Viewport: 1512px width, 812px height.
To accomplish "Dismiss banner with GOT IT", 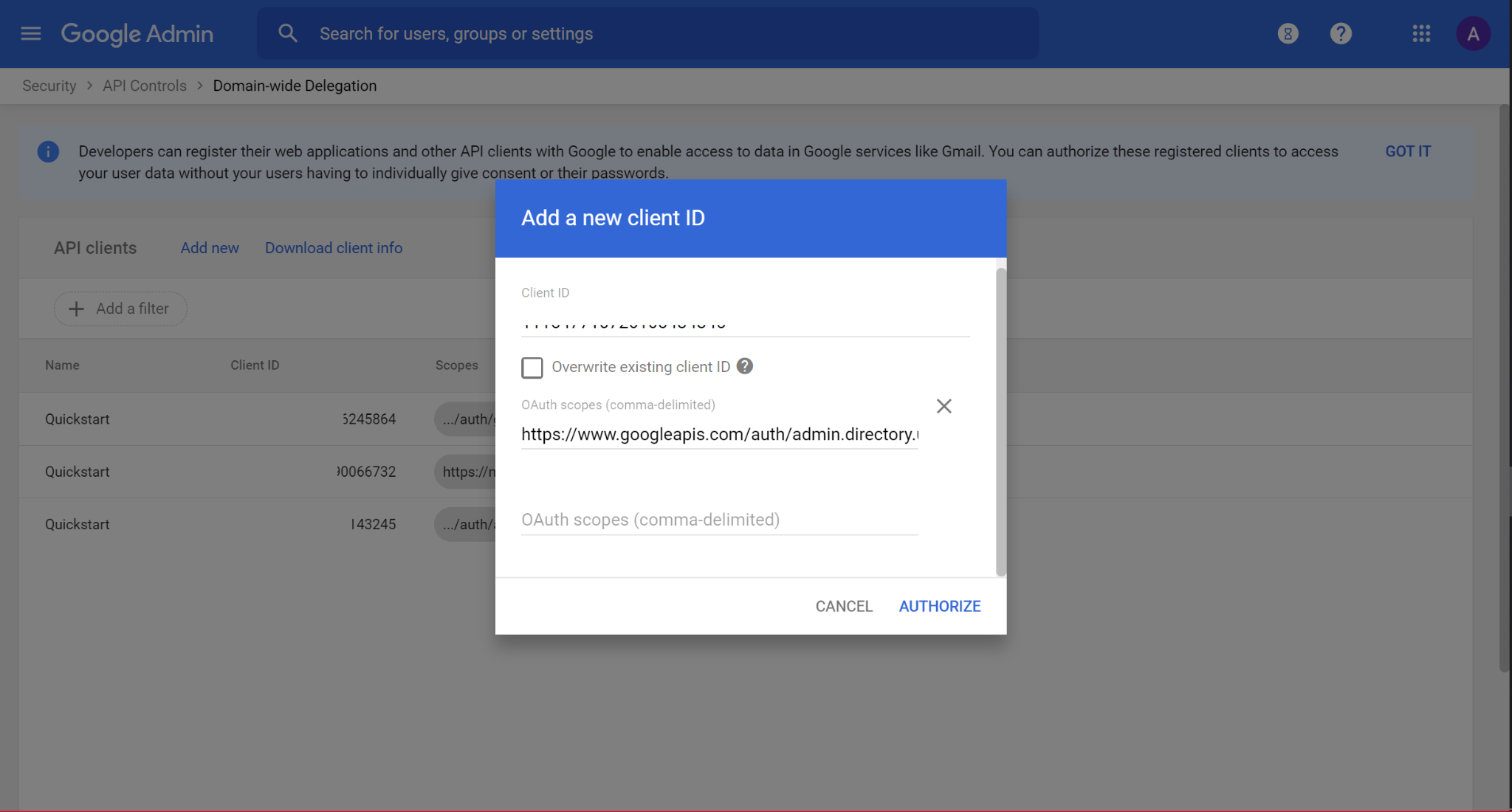I will pos(1408,151).
